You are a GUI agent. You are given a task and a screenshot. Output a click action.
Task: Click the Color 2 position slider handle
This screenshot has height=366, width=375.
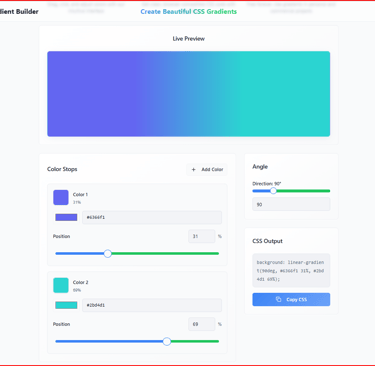click(x=167, y=341)
